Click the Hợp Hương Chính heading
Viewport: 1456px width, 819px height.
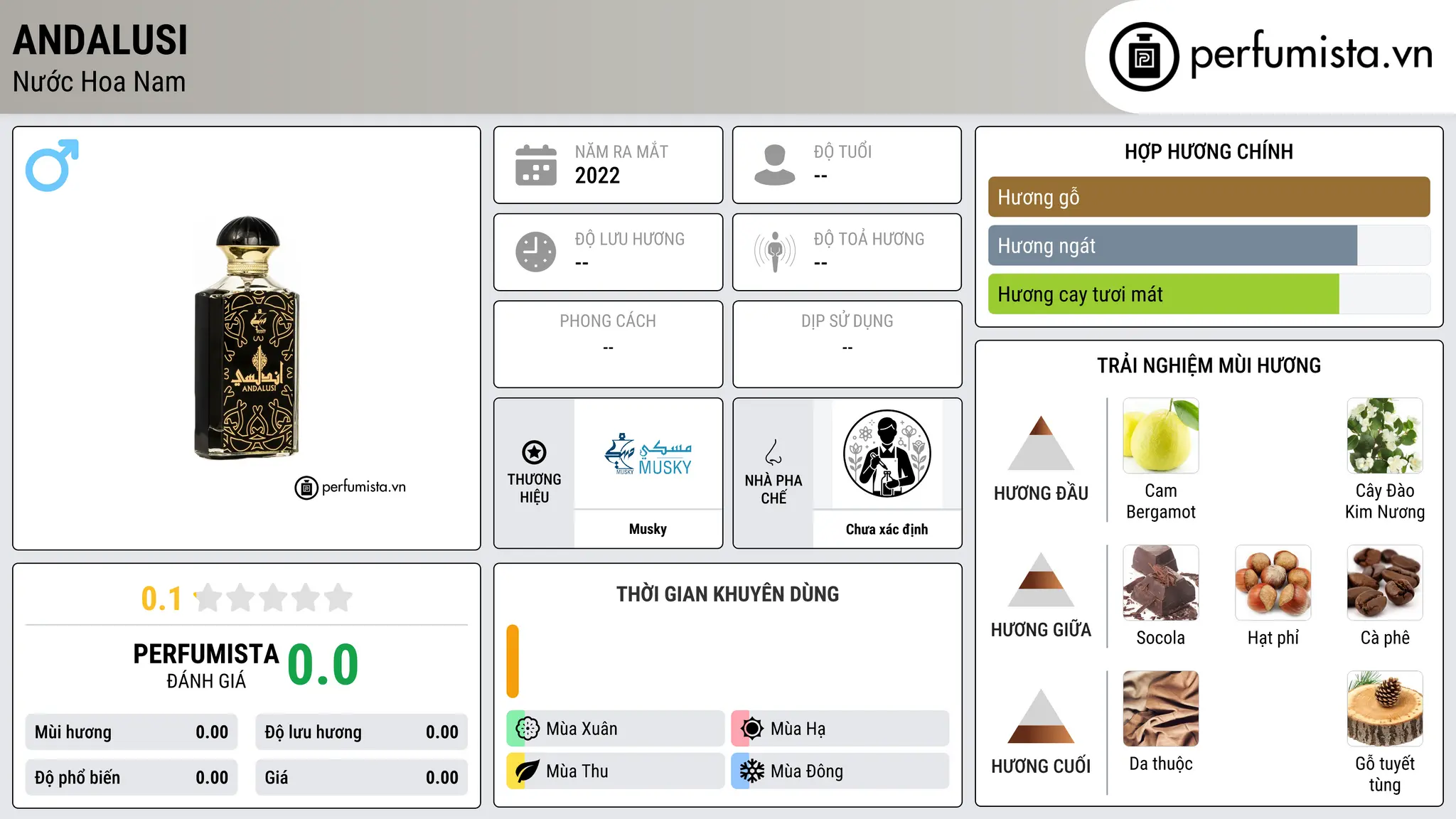[1209, 151]
